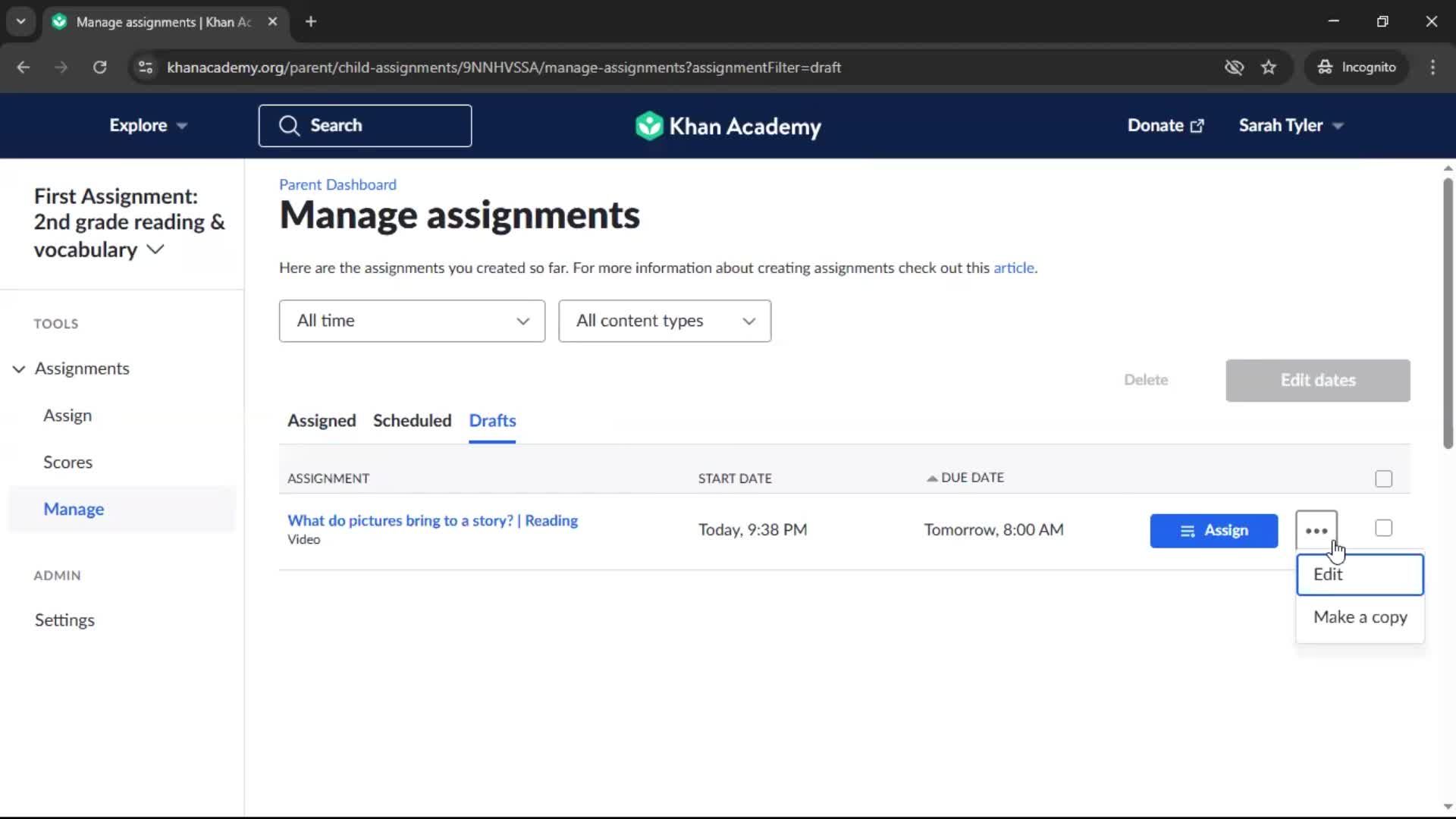Click the Delete button
Viewport: 1456px width, 819px height.
[x=1145, y=380]
